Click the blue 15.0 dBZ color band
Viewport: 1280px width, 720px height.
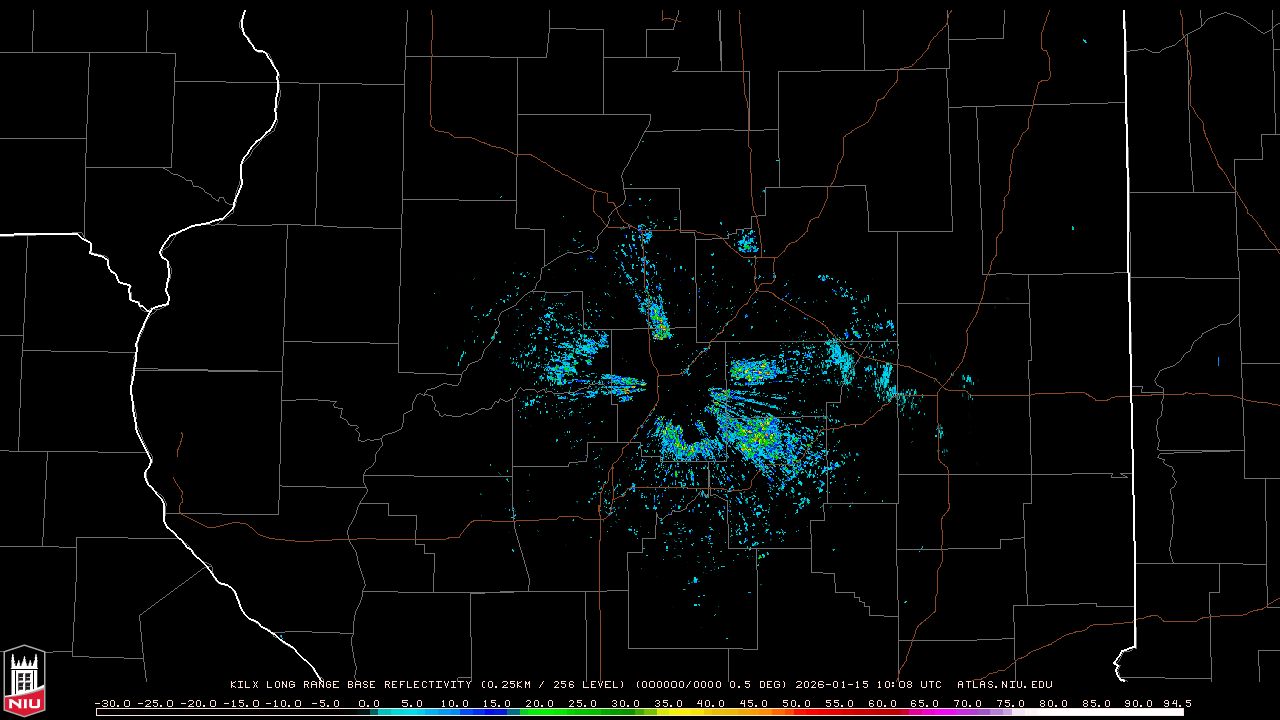coord(497,712)
